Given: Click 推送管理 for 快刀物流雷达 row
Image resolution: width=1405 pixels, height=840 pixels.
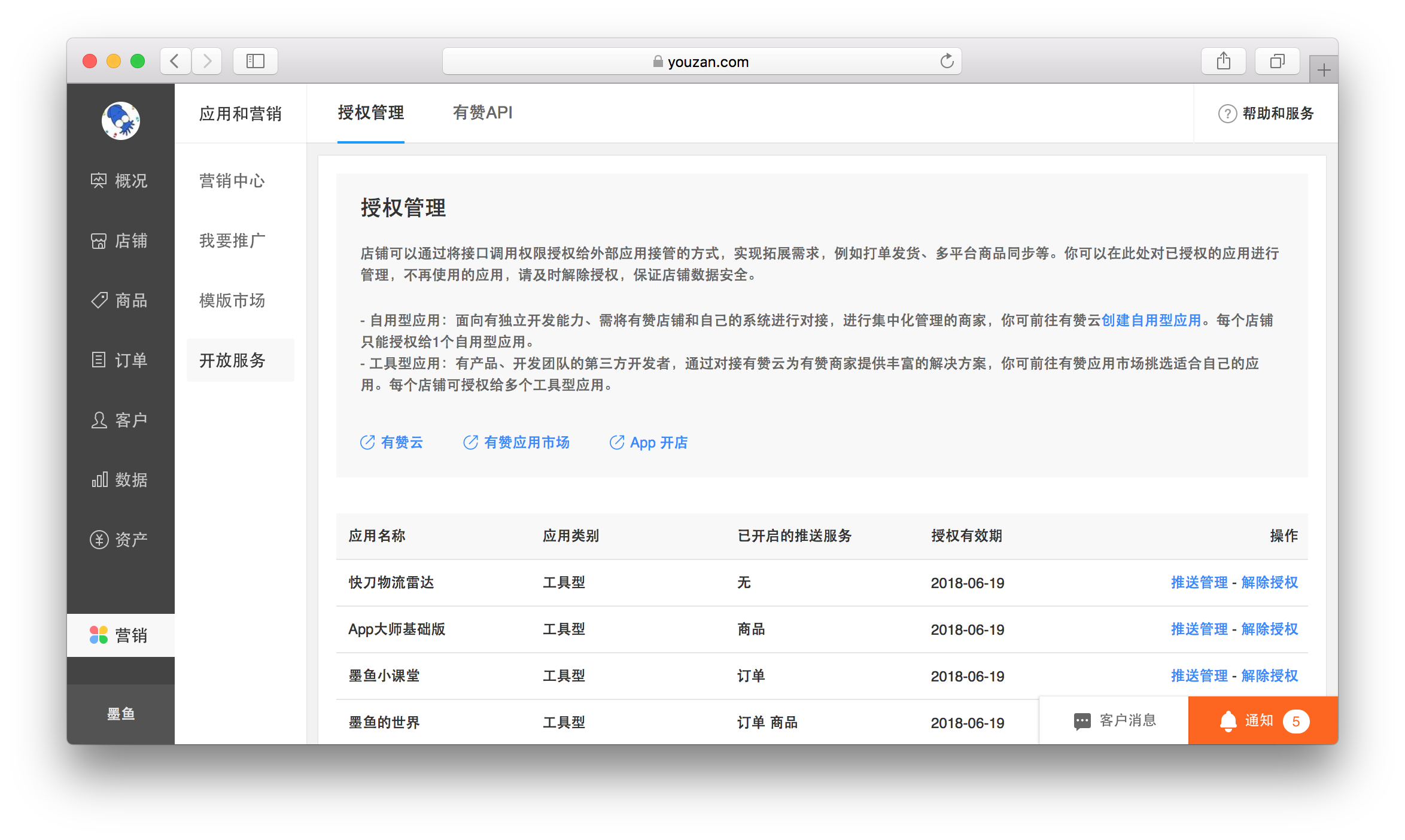Looking at the screenshot, I should [1199, 582].
